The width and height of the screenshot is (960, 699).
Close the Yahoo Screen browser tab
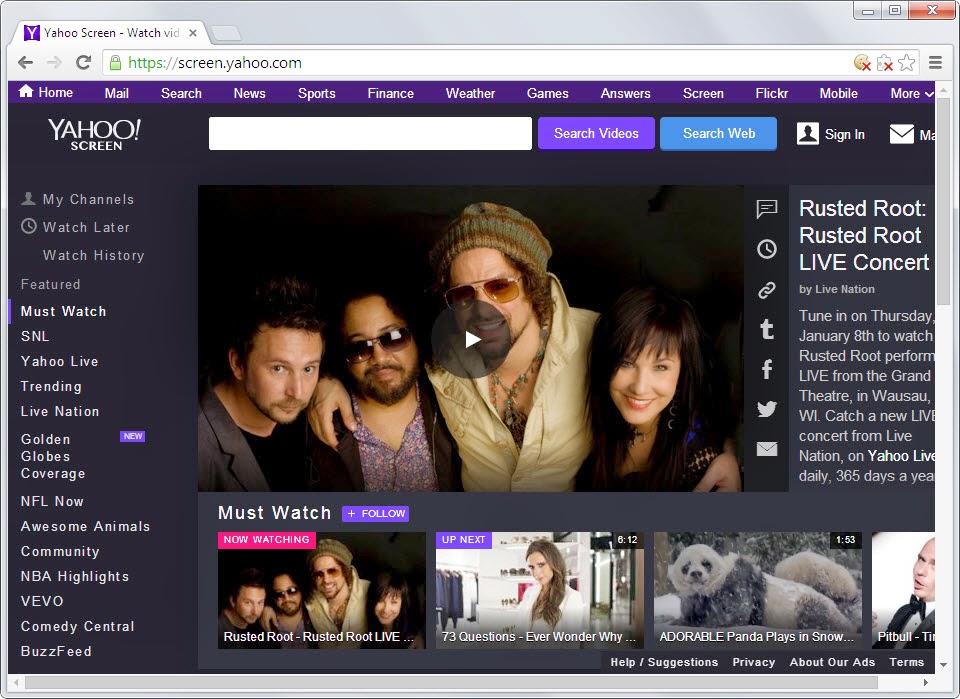coord(193,33)
